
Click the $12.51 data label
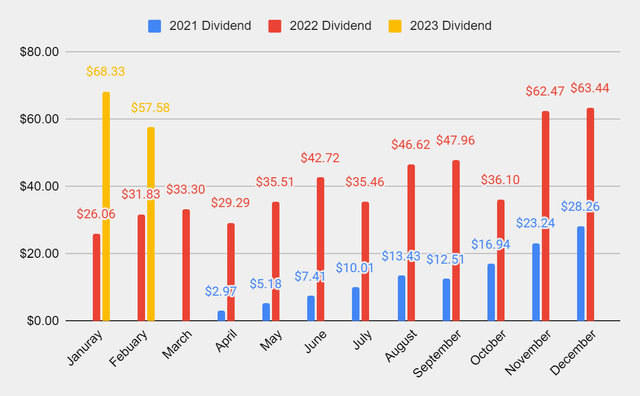[446, 260]
